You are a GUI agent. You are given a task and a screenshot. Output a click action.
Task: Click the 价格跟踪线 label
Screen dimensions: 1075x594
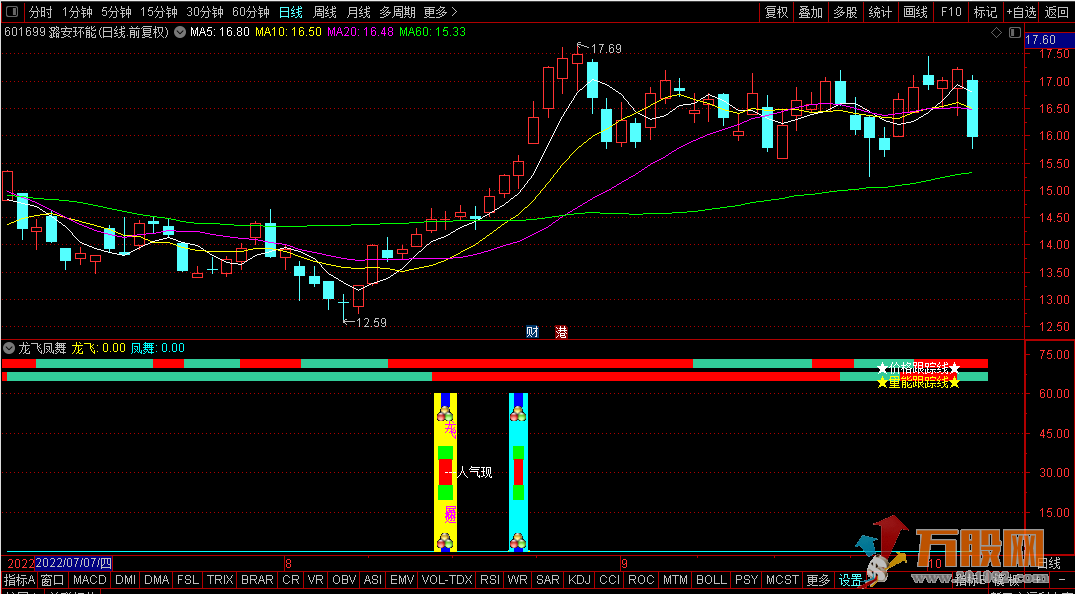click(x=919, y=368)
